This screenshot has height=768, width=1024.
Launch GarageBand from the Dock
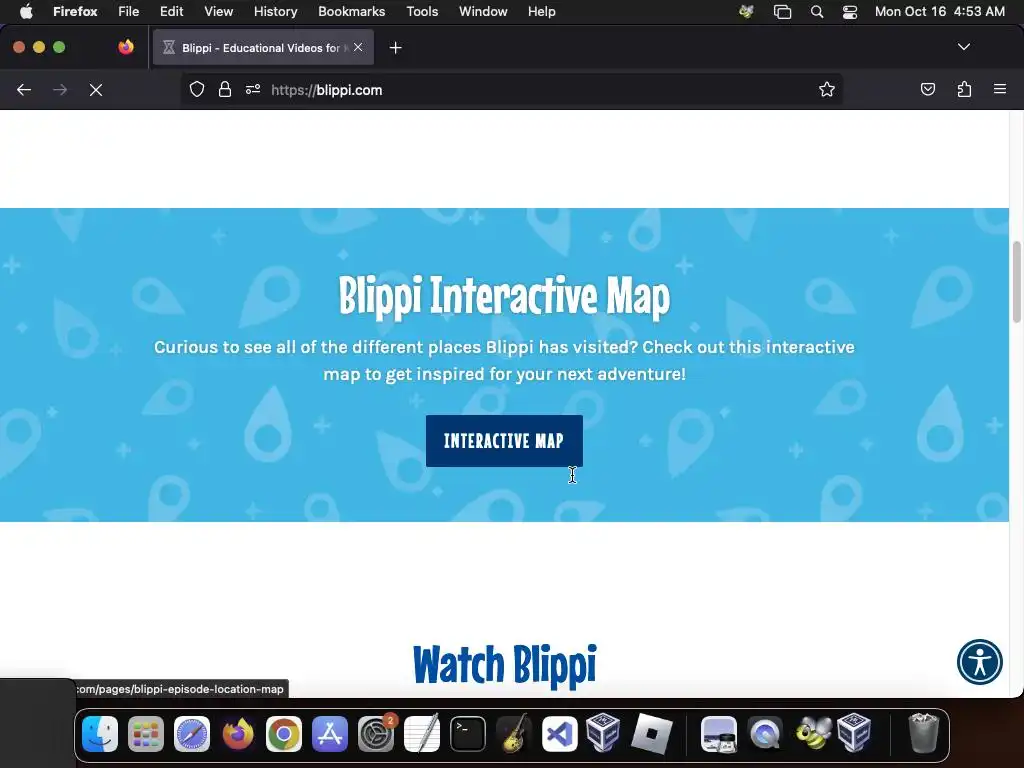coord(514,734)
